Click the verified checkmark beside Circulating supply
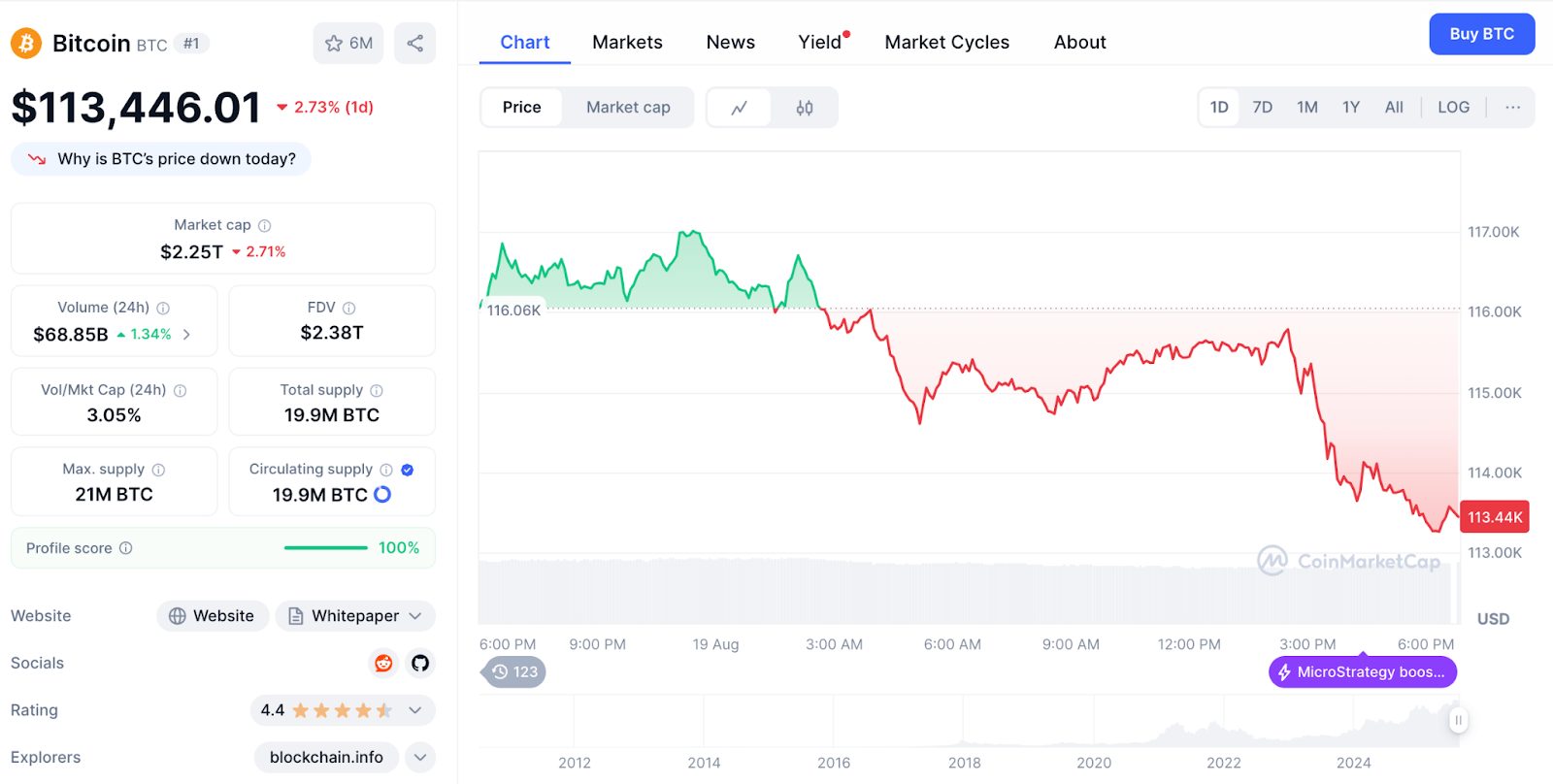Image resolution: width=1553 pixels, height=784 pixels. click(408, 470)
